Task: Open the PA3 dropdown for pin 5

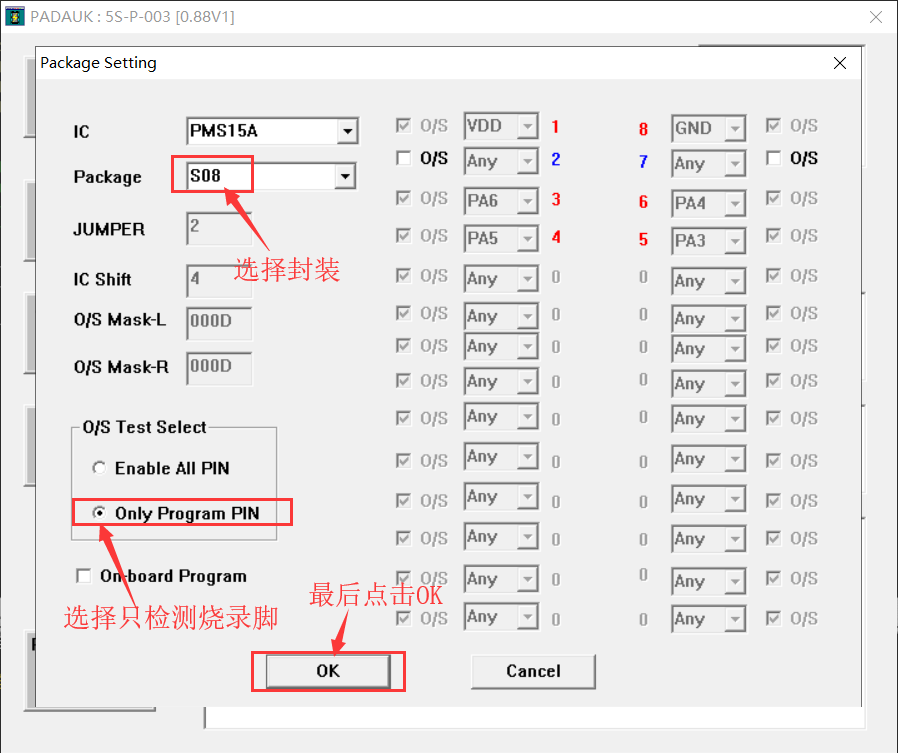Action: point(735,242)
